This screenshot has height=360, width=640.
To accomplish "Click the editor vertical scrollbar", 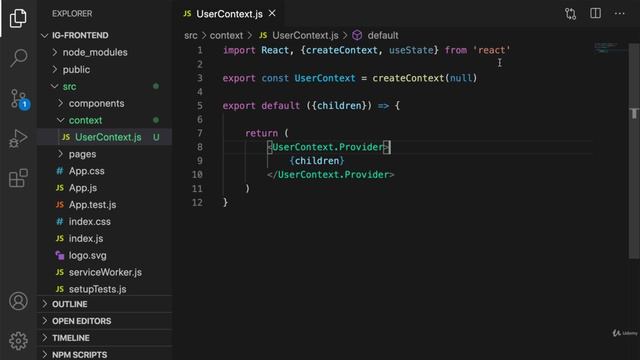I will click(634, 151).
